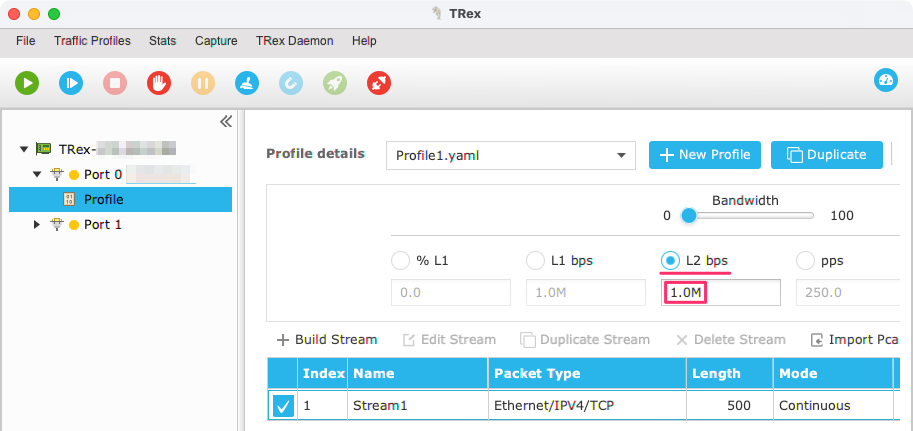Screen dimensions: 913x431
Task: Select the pps radio button
Action: 805,261
